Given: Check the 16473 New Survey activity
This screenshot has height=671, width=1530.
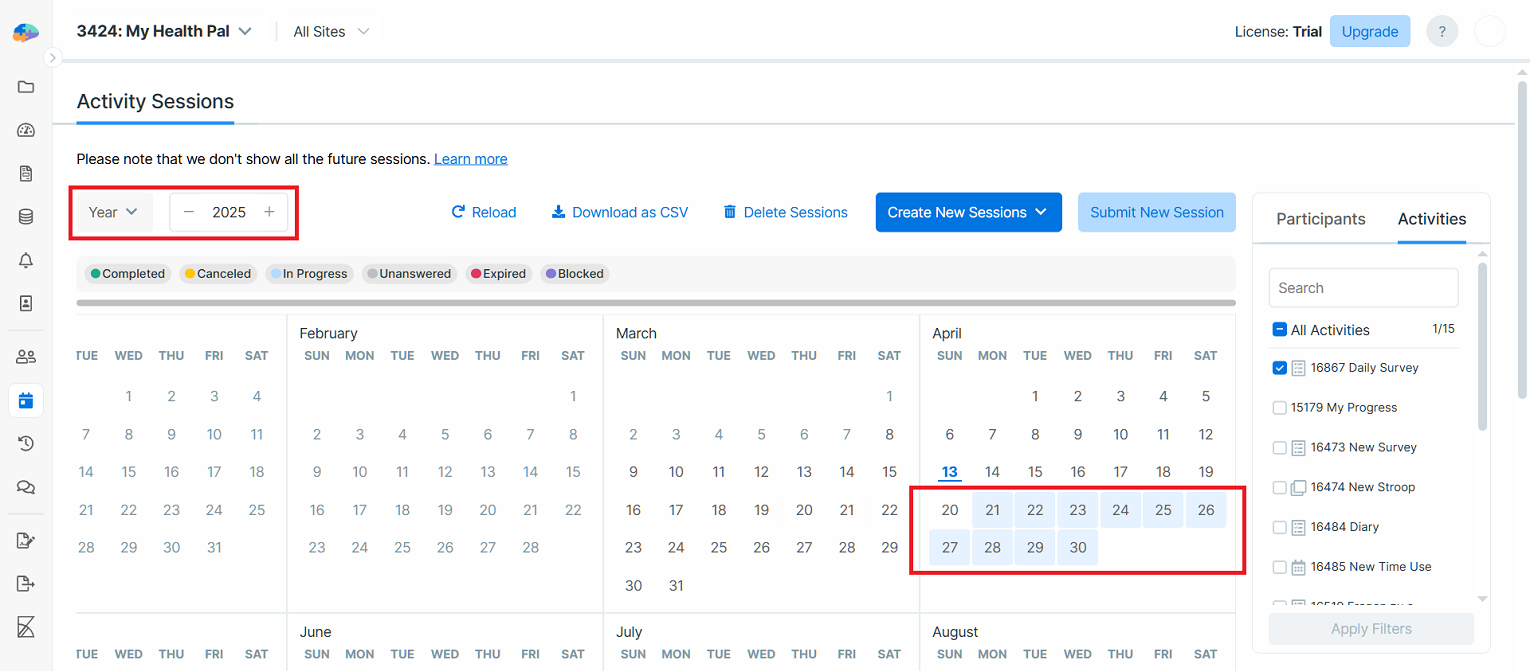Looking at the screenshot, I should coord(1279,447).
